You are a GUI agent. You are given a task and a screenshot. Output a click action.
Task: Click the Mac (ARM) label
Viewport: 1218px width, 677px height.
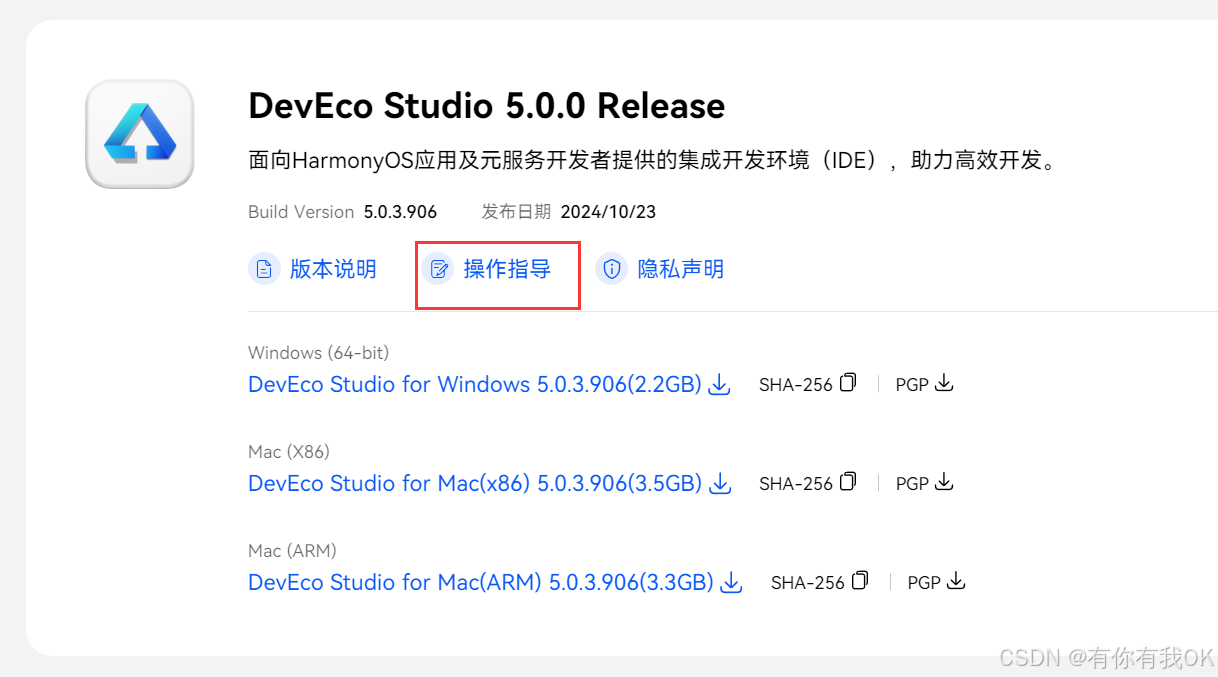click(x=292, y=551)
